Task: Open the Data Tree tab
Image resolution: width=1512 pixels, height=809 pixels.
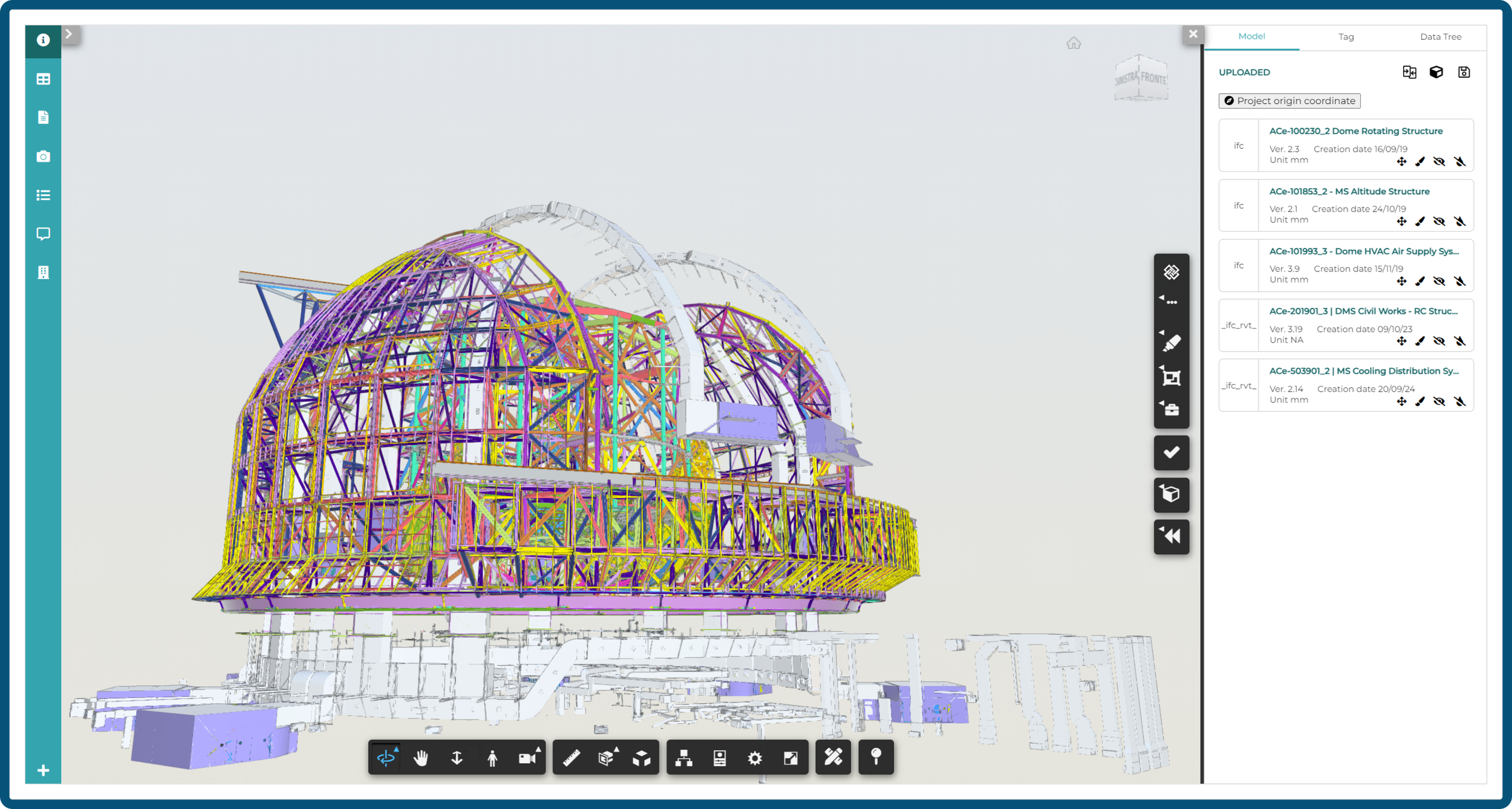Action: (x=1440, y=37)
